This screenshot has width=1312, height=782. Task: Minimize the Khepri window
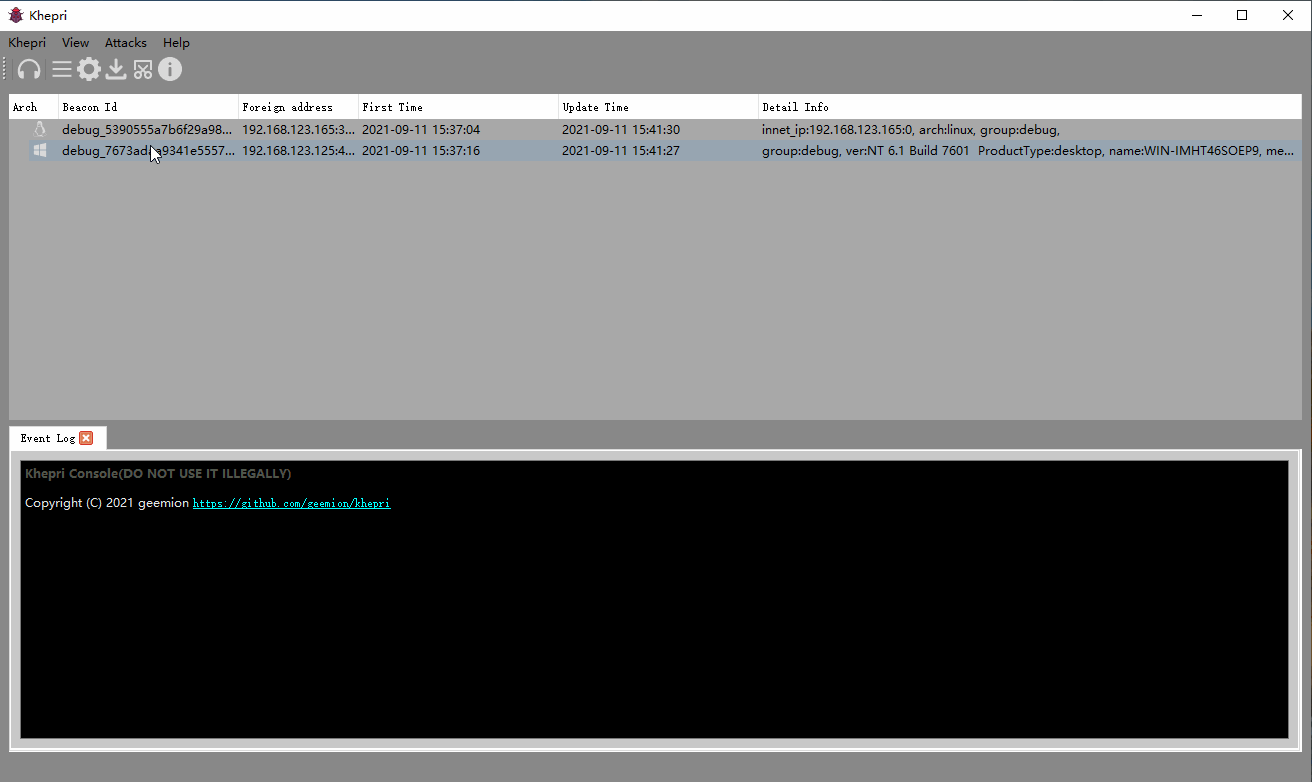[x=1196, y=15]
